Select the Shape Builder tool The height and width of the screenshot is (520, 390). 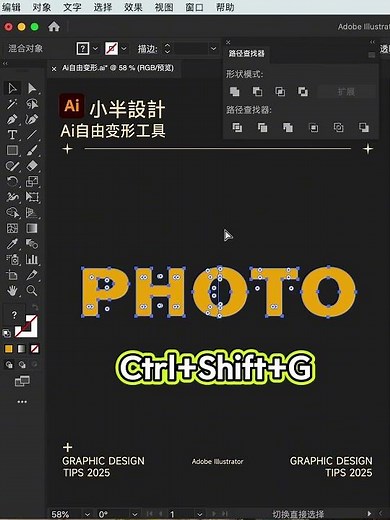[13, 213]
